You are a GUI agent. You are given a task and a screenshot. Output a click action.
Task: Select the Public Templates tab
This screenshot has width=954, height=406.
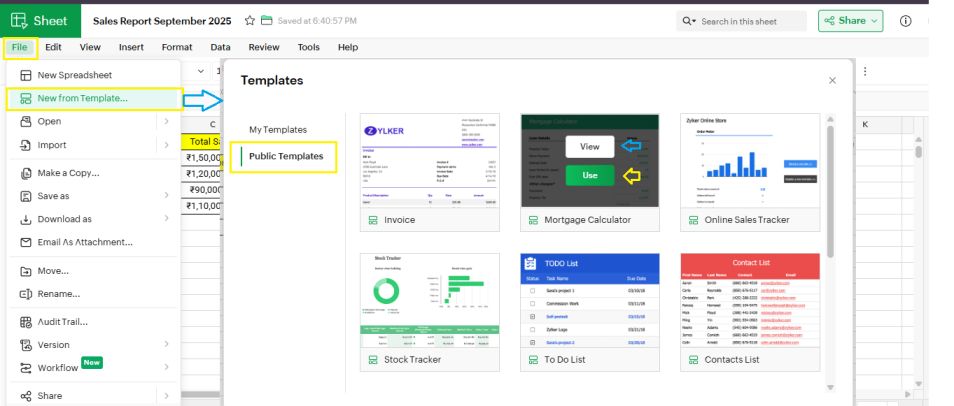(284, 157)
